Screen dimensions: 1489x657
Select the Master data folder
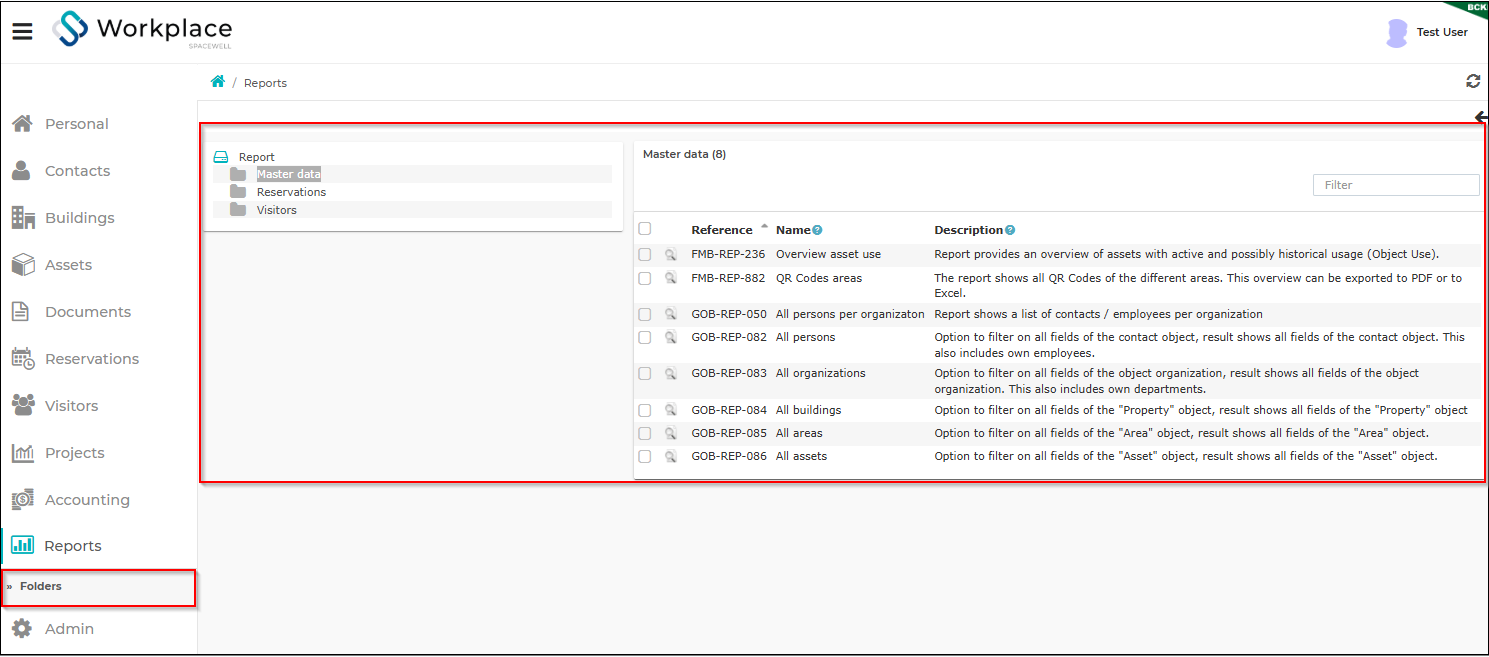[x=289, y=174]
